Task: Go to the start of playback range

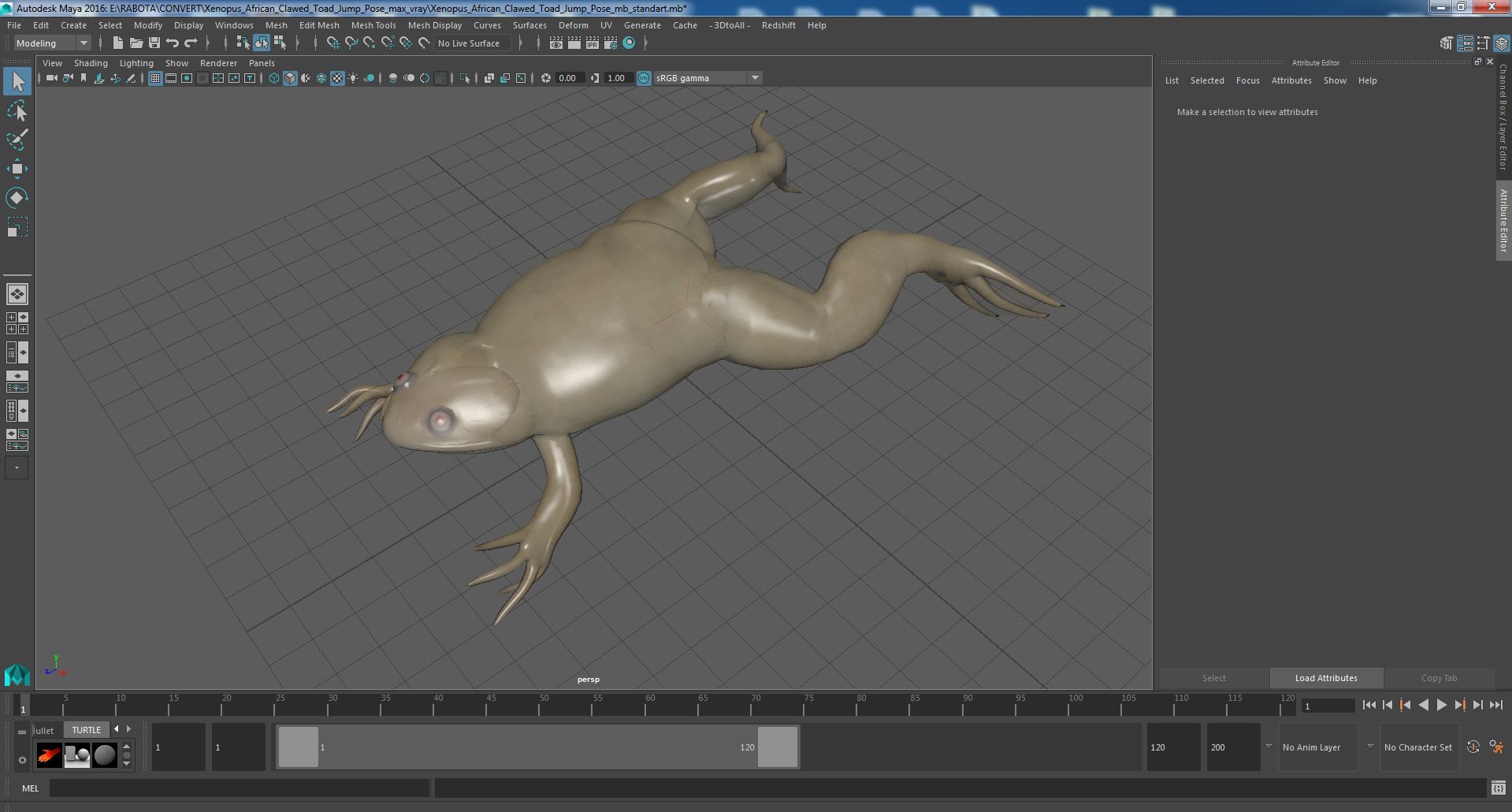Action: click(x=1369, y=706)
